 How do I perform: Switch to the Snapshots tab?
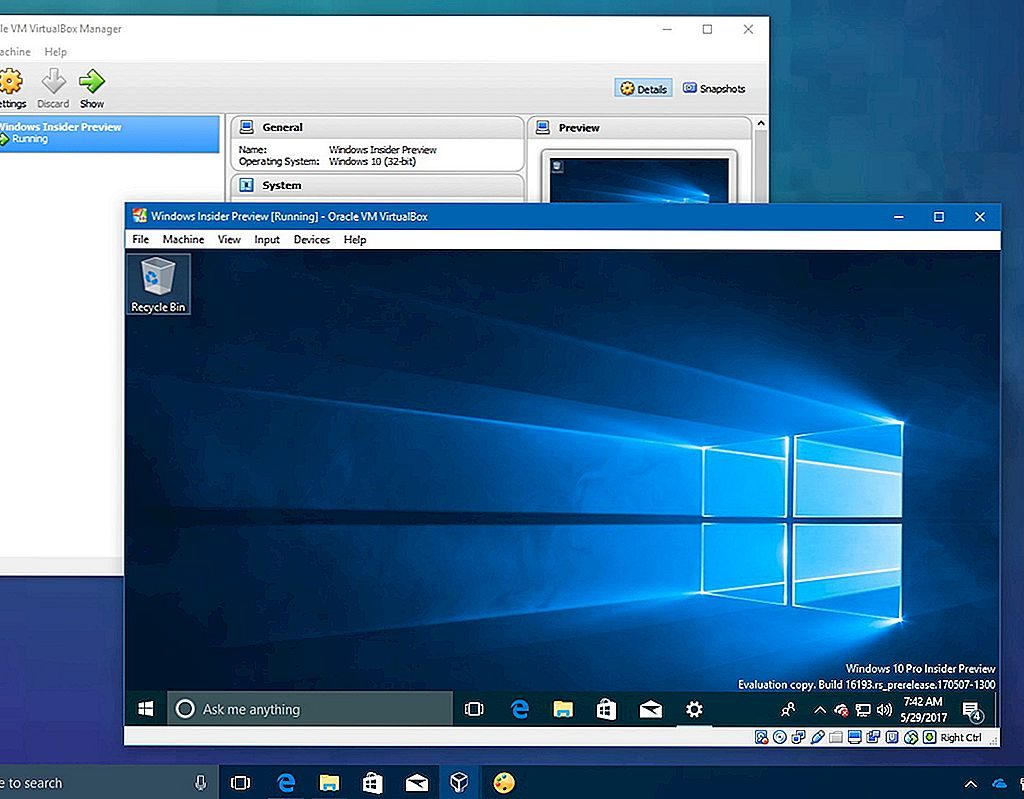pyautogui.click(x=714, y=88)
